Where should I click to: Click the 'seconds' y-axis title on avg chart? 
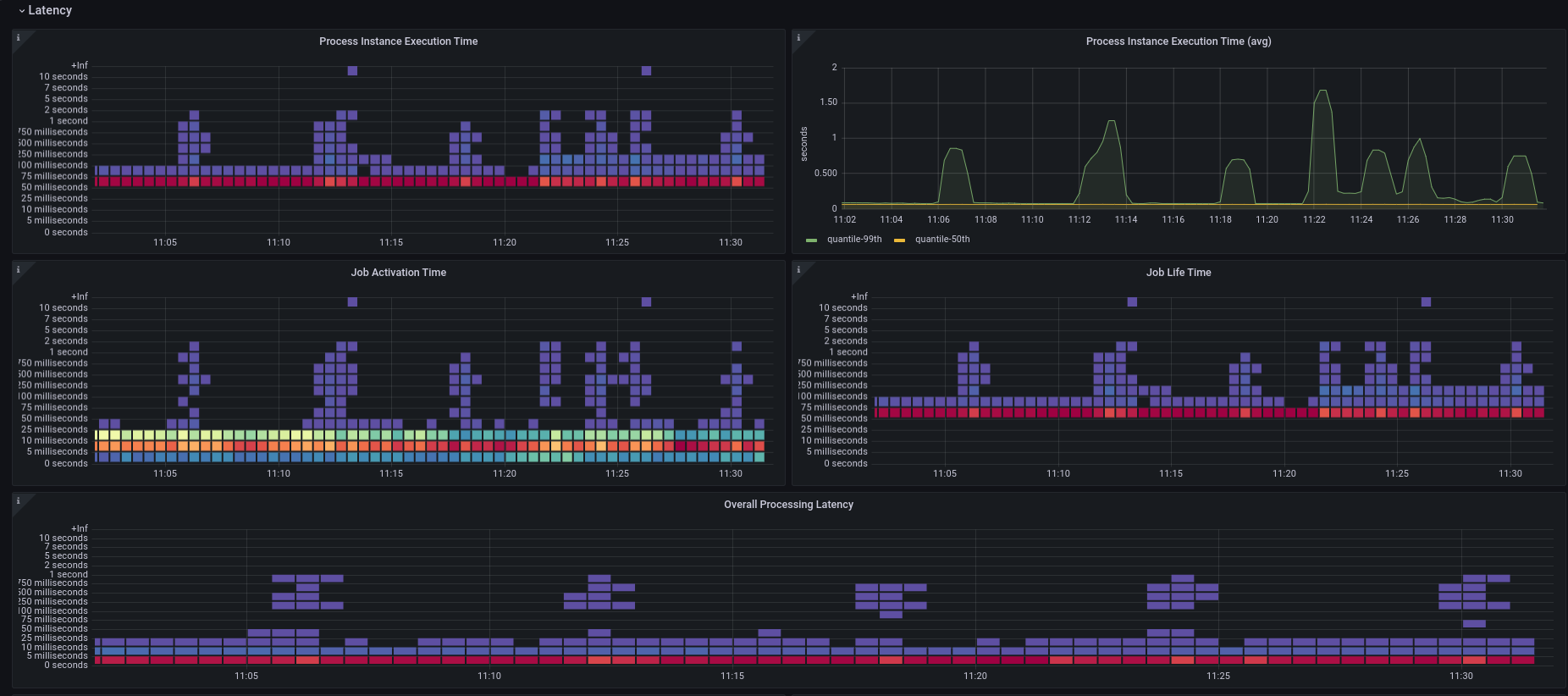804,145
